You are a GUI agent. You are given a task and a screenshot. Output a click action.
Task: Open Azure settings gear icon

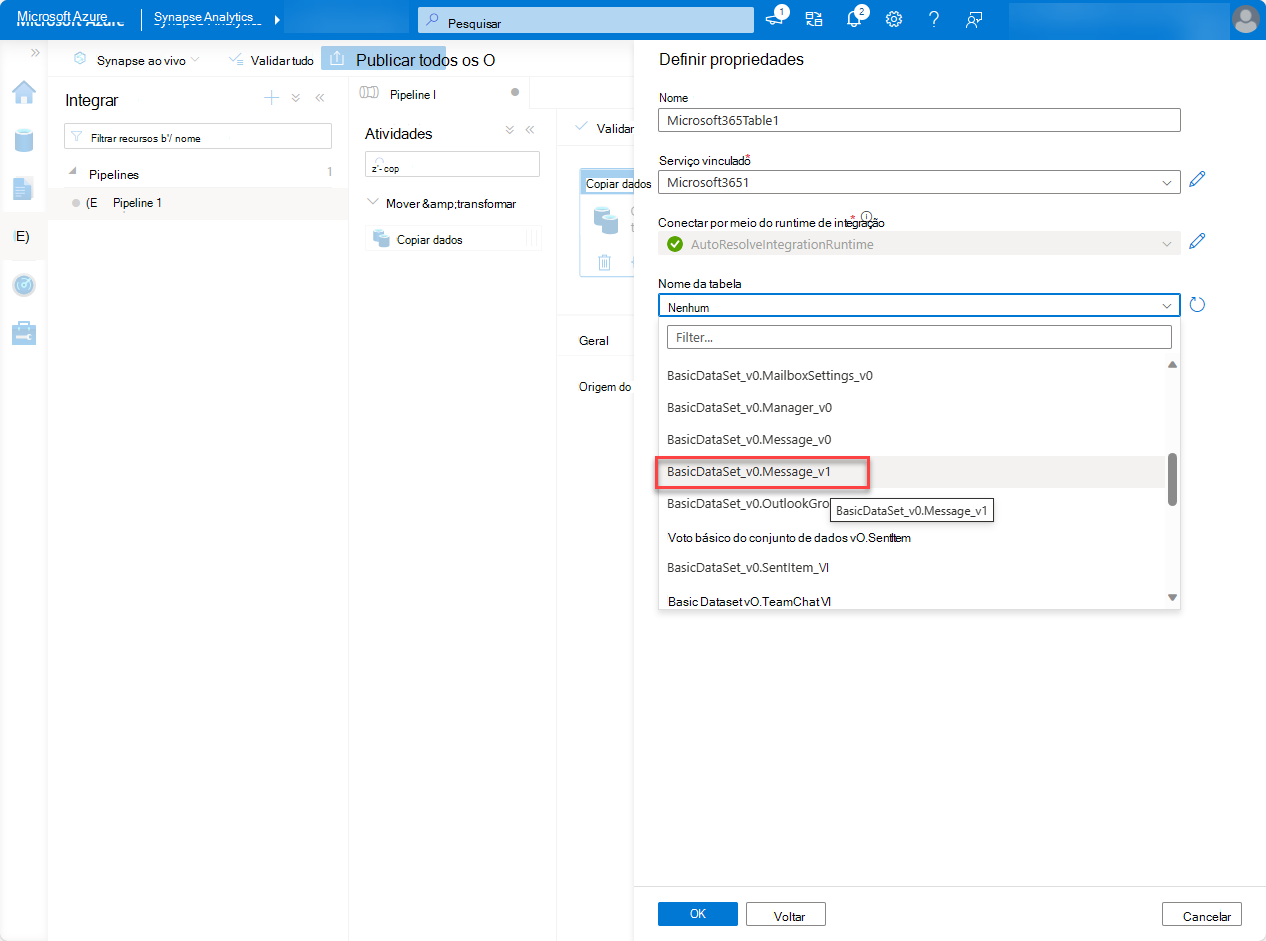click(x=894, y=19)
